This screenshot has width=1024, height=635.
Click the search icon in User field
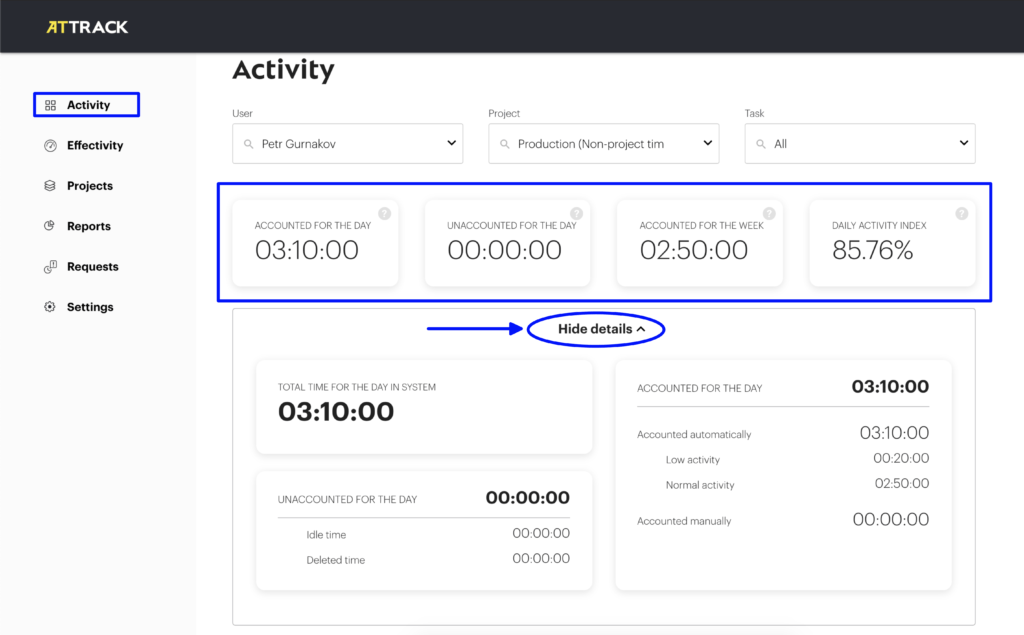[248, 144]
